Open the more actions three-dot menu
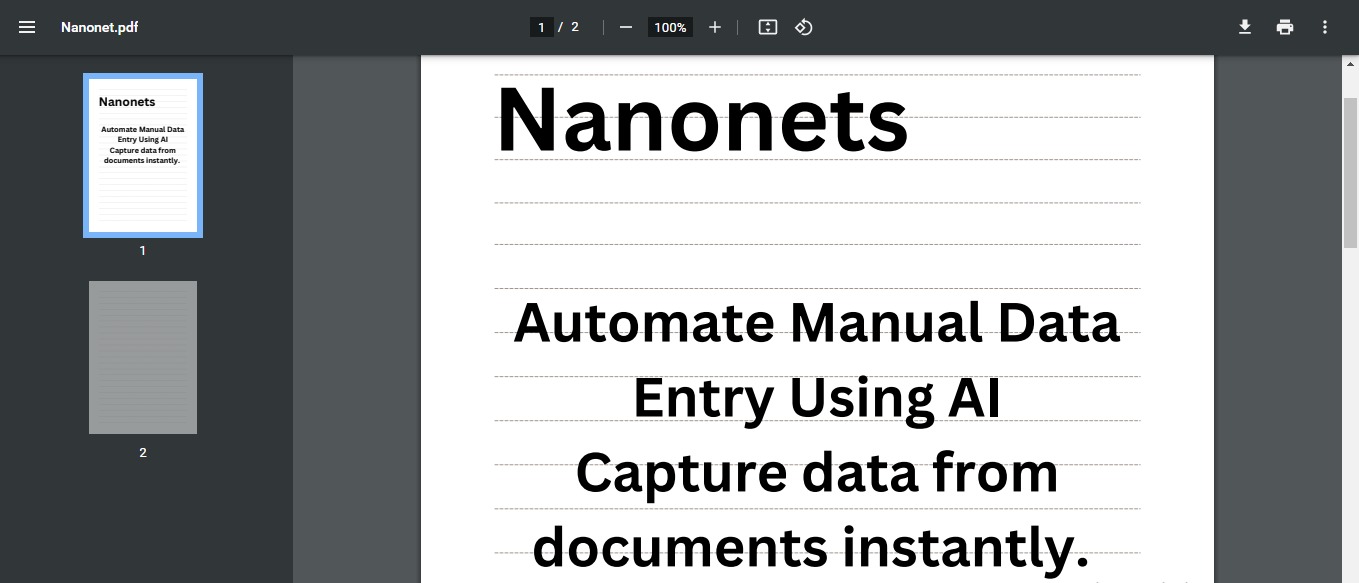 1325,27
